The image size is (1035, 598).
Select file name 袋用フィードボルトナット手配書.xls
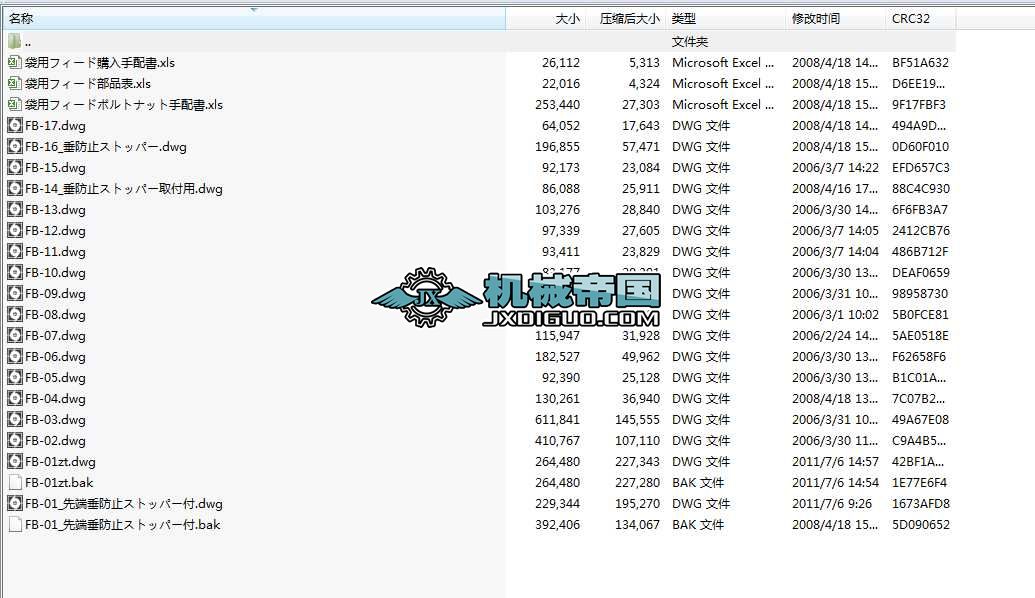click(124, 105)
